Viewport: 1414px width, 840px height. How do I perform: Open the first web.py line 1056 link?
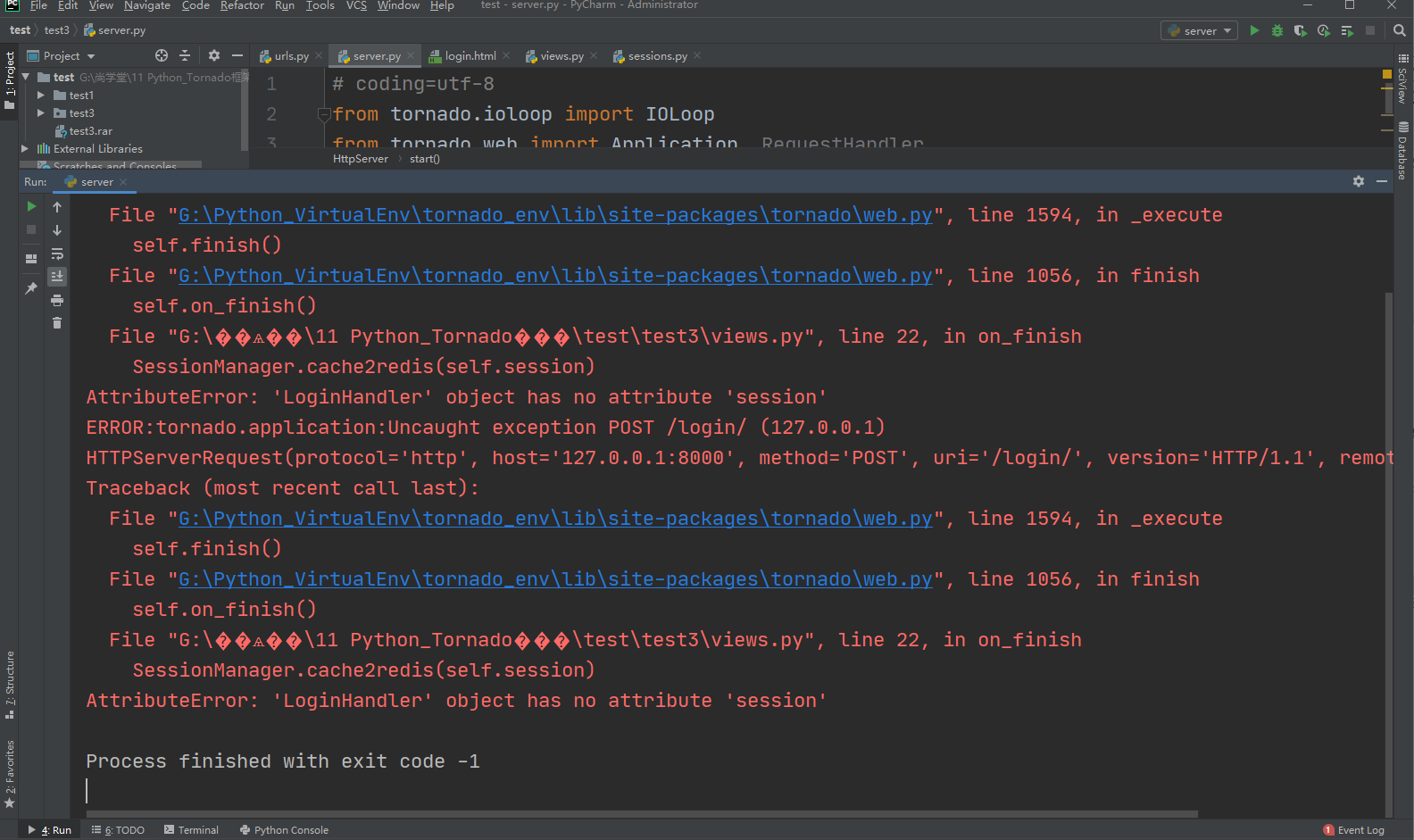point(555,276)
